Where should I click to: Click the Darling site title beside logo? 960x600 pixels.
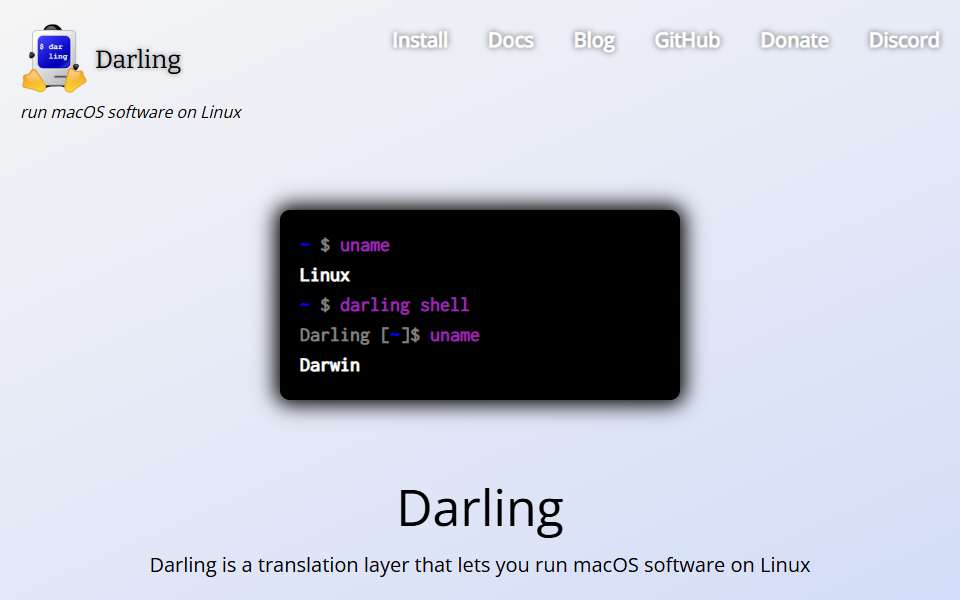(x=138, y=60)
